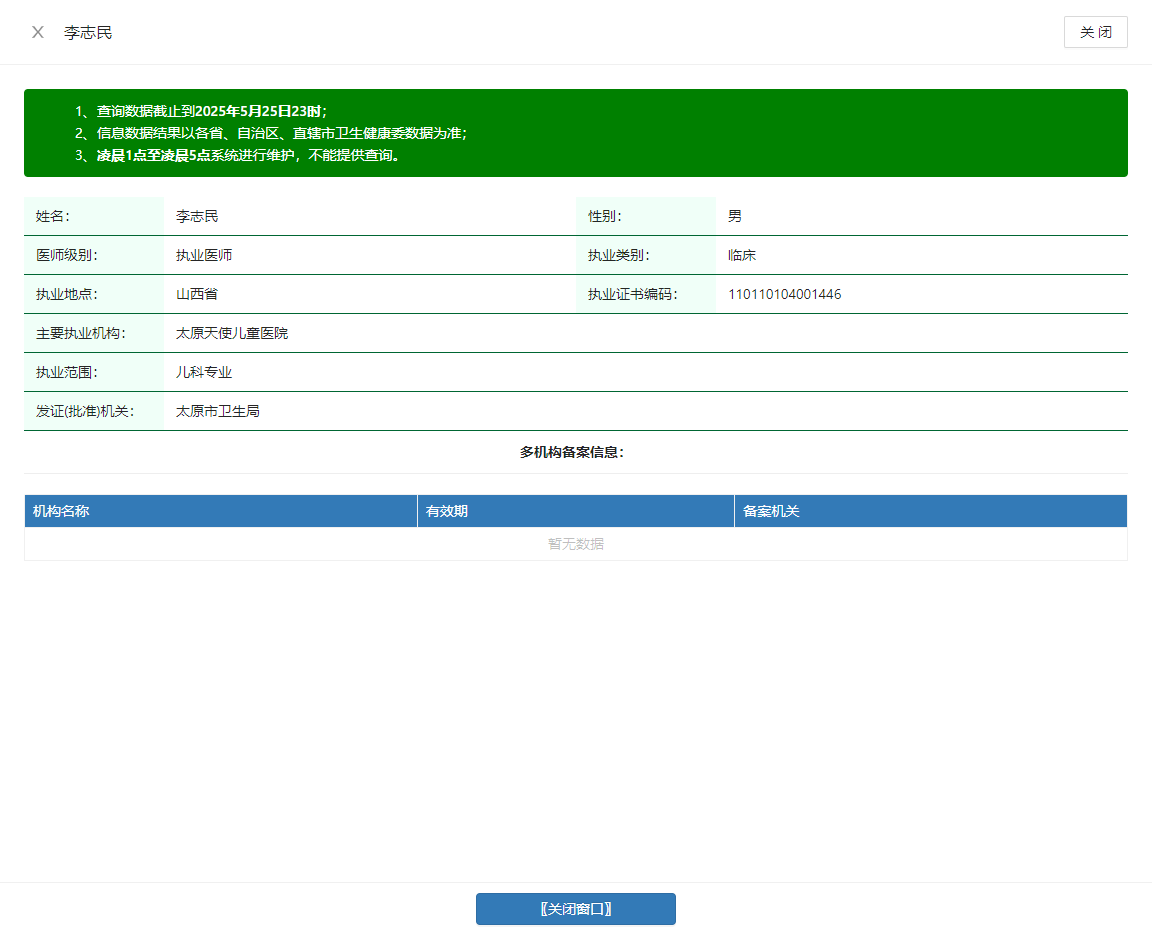
Task: Click the 执业范围 value 儿科专业
Action: pyautogui.click(x=204, y=372)
